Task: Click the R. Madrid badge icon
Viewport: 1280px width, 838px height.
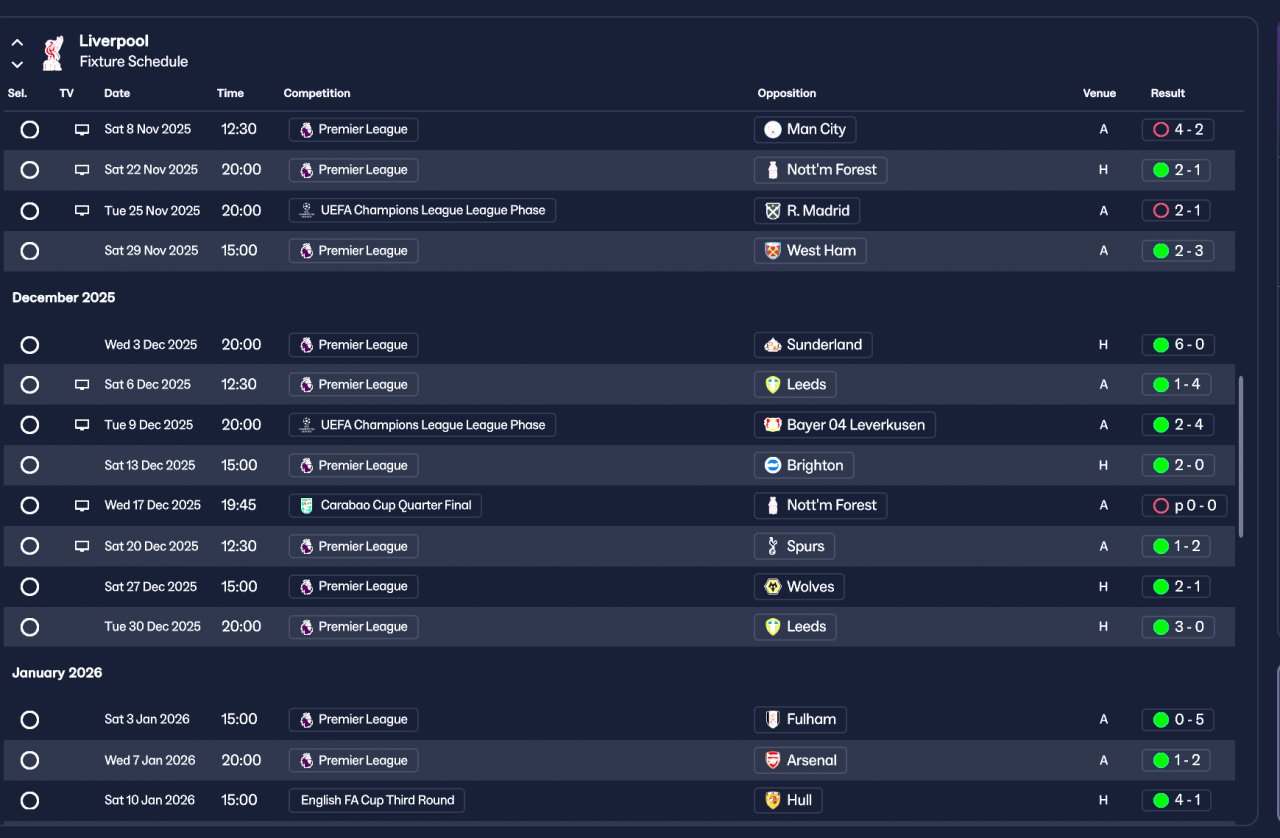Action: point(772,211)
